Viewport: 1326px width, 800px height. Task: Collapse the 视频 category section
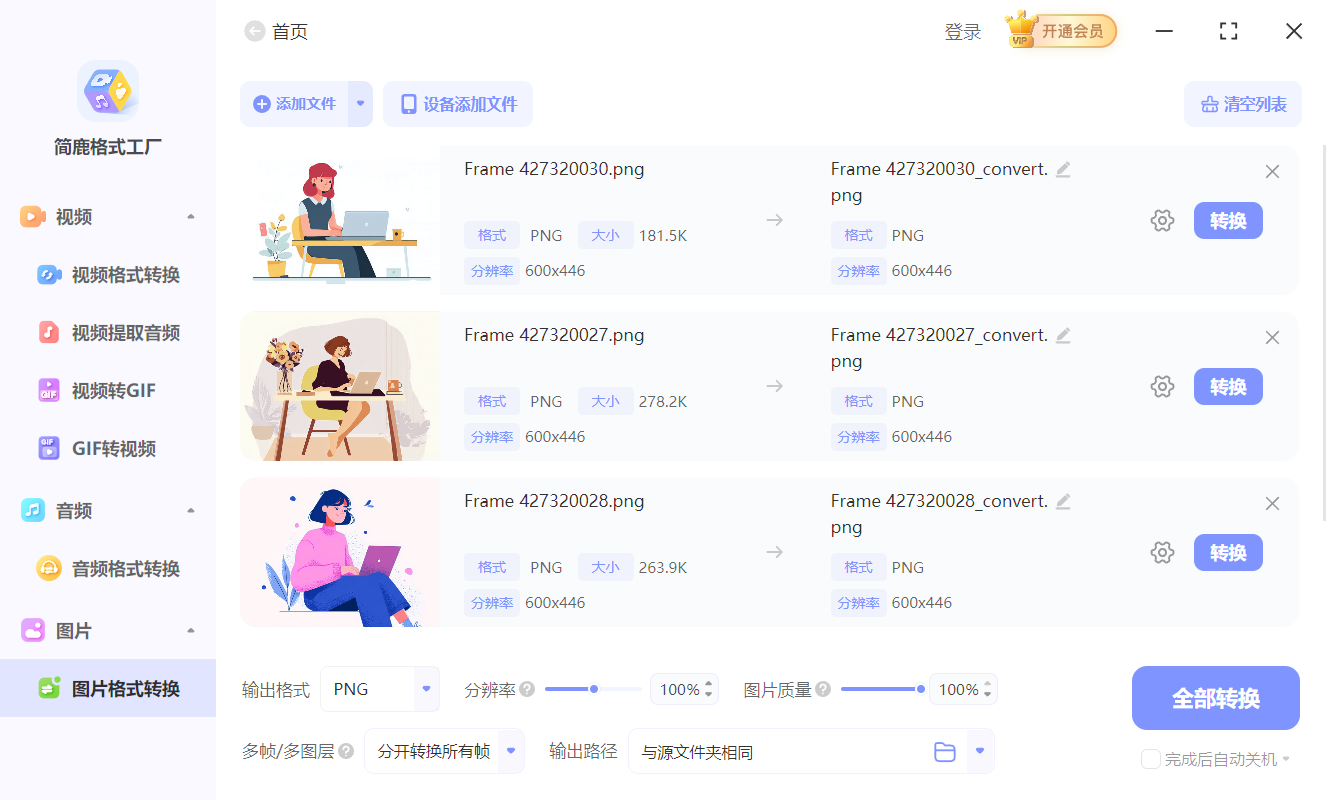191,214
